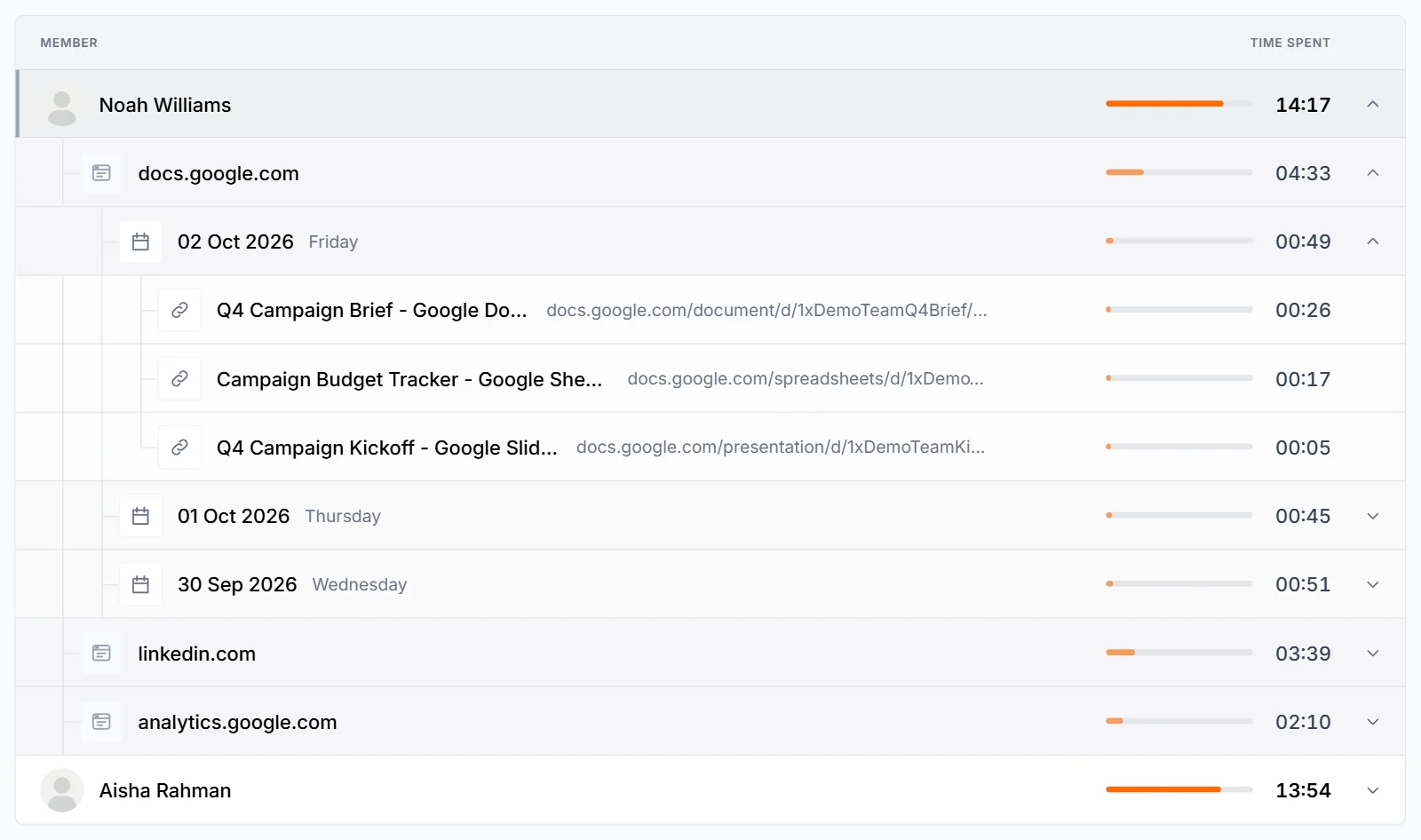Click the Campaign Budget Tracker page title

tap(409, 379)
